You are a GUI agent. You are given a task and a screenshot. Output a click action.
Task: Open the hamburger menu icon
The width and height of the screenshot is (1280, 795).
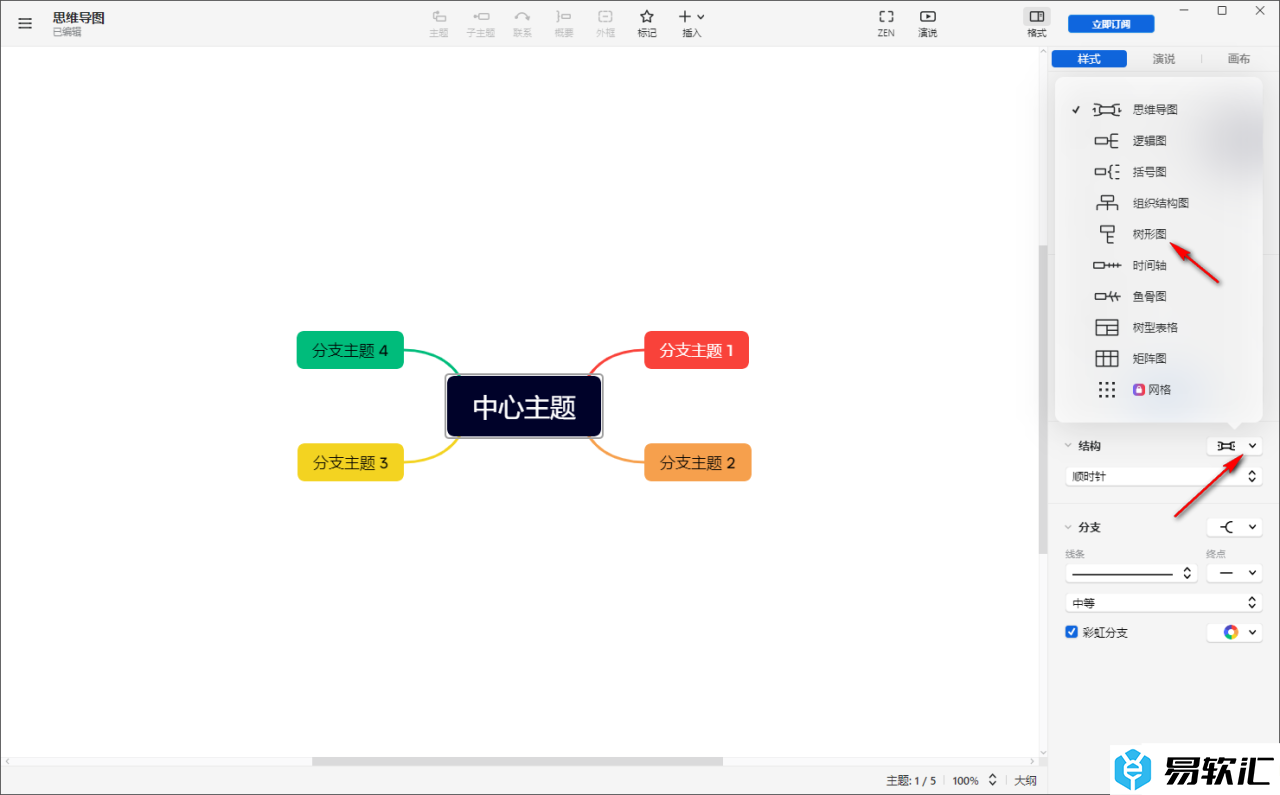[x=25, y=23]
